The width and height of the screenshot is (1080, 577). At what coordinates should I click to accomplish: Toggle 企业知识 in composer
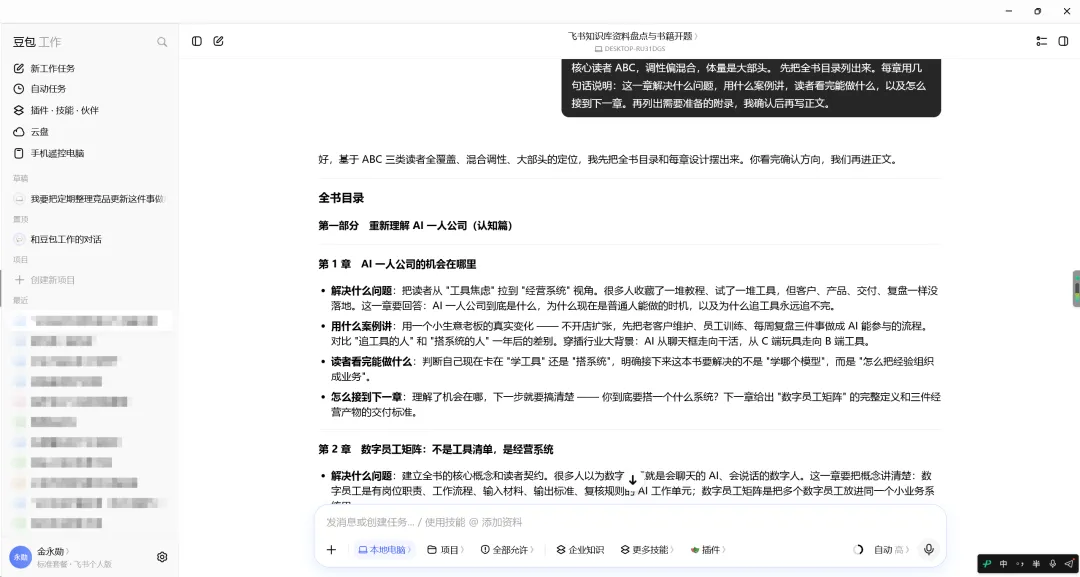click(x=580, y=549)
